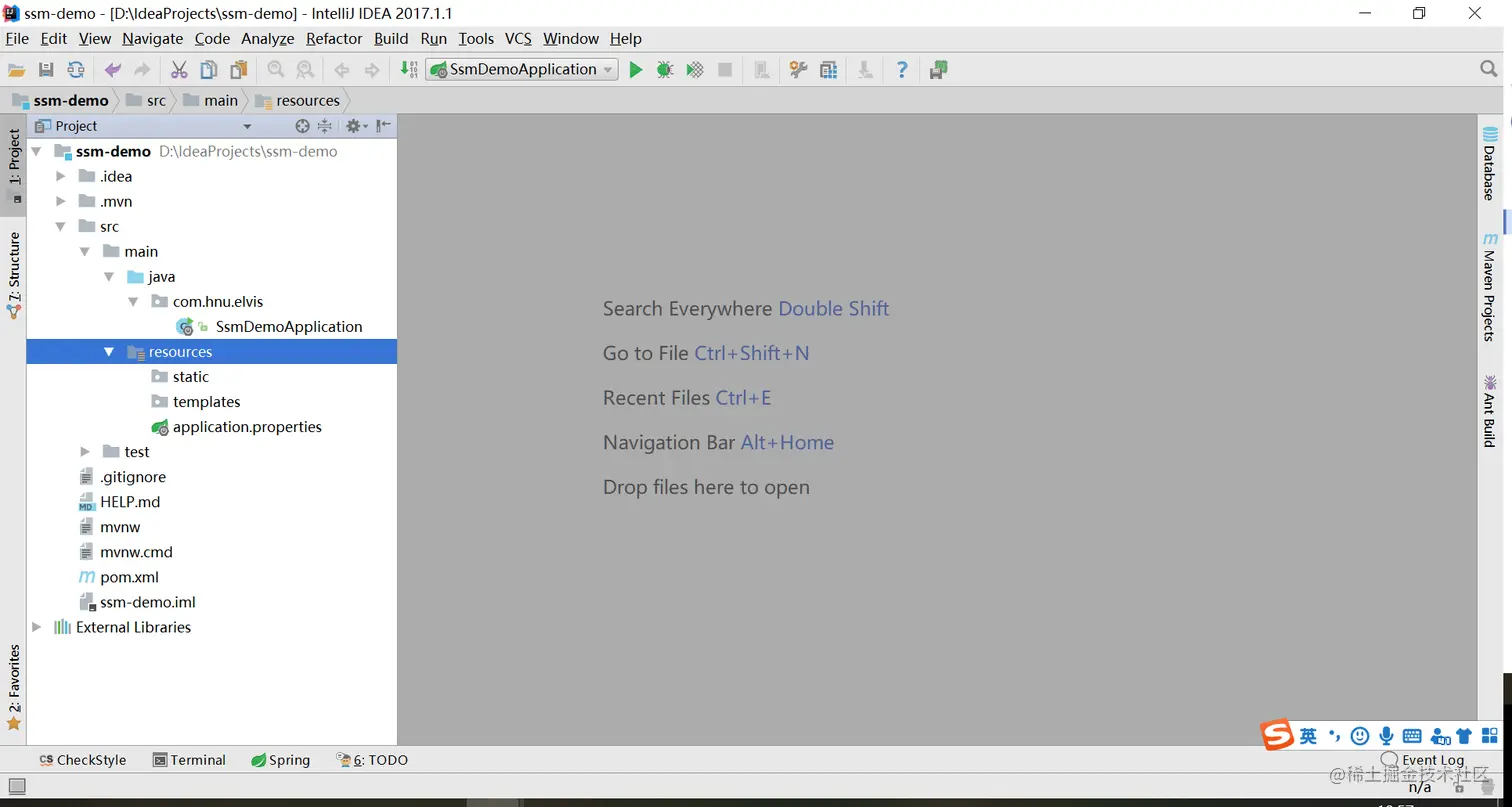This screenshot has height=807, width=1512.
Task: Click the Undo arrow icon
Action: pyautogui.click(x=113, y=70)
